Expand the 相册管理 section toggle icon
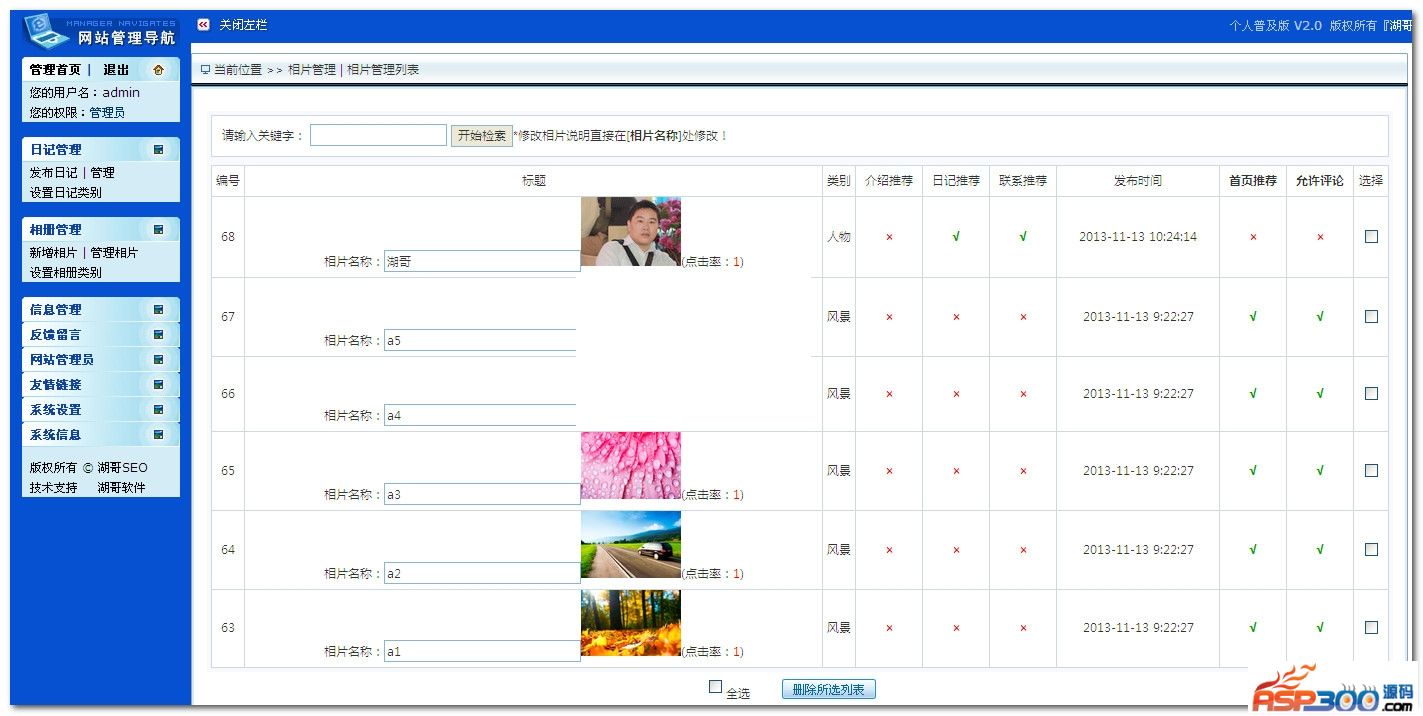This screenshot has height=716, width=1423. (158, 230)
